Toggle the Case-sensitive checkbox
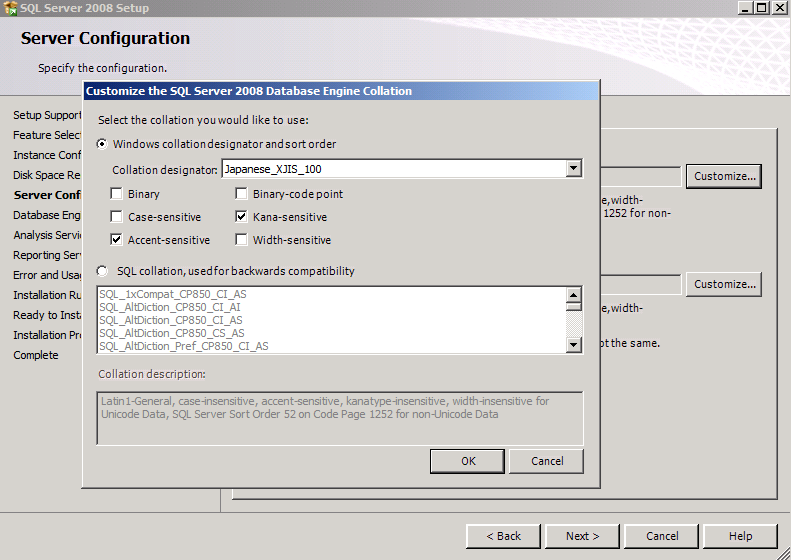Screen dimensions: 791x560 point(116,217)
